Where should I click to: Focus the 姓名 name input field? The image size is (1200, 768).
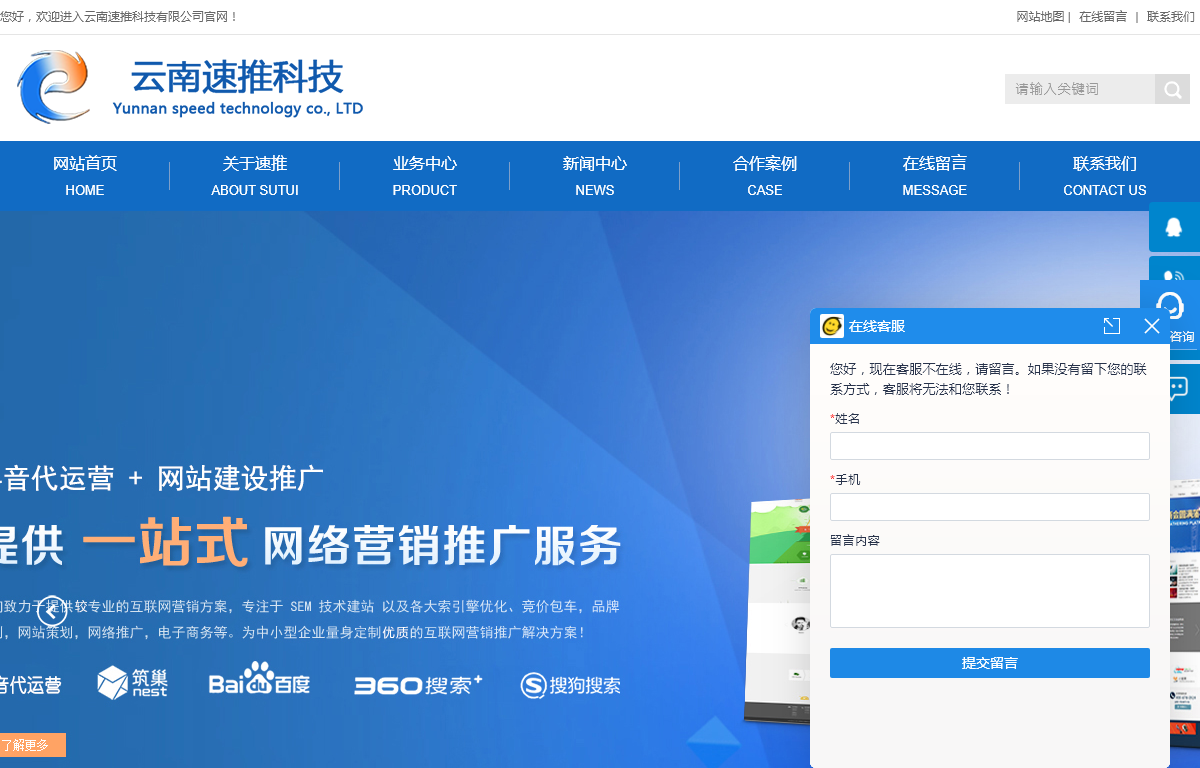[x=990, y=446]
